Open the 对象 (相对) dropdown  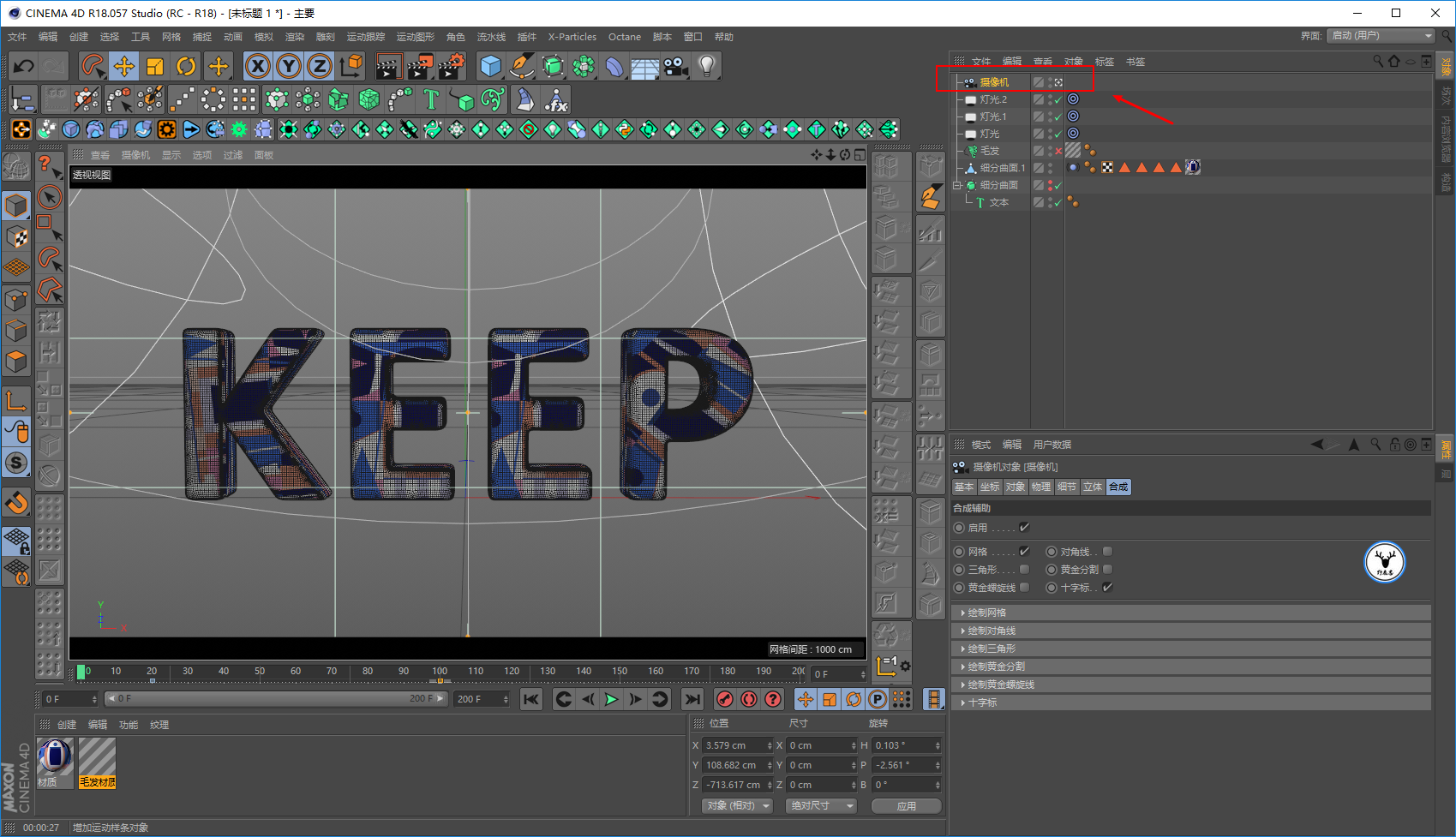coord(738,806)
